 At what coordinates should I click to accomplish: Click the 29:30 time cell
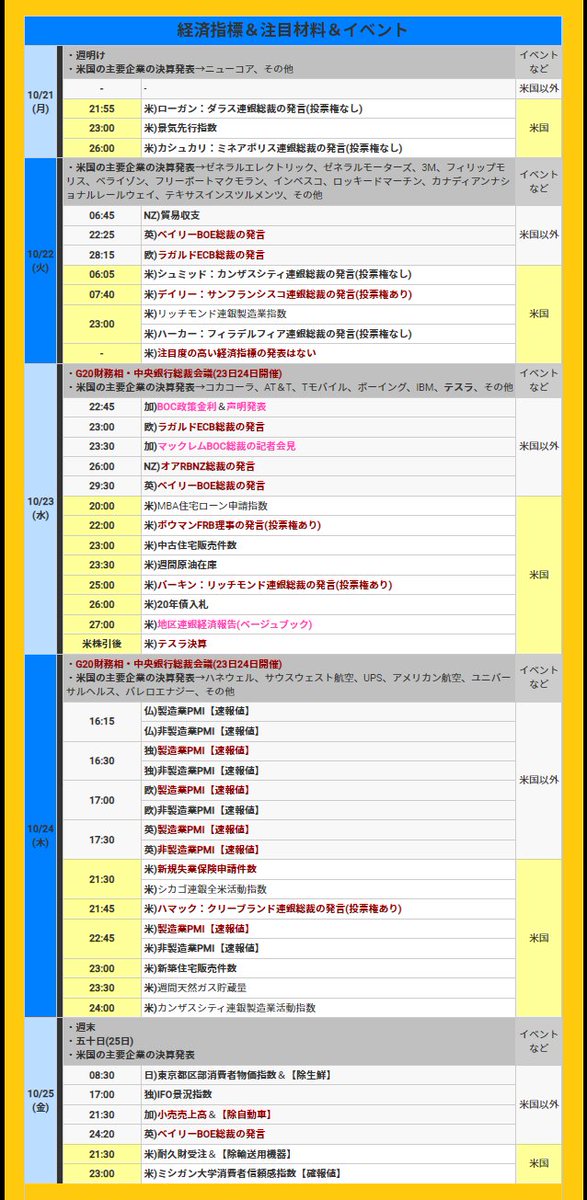click(x=101, y=486)
